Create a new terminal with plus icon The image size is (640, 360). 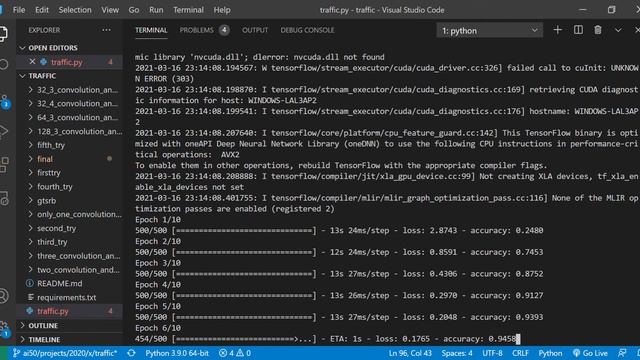point(557,30)
